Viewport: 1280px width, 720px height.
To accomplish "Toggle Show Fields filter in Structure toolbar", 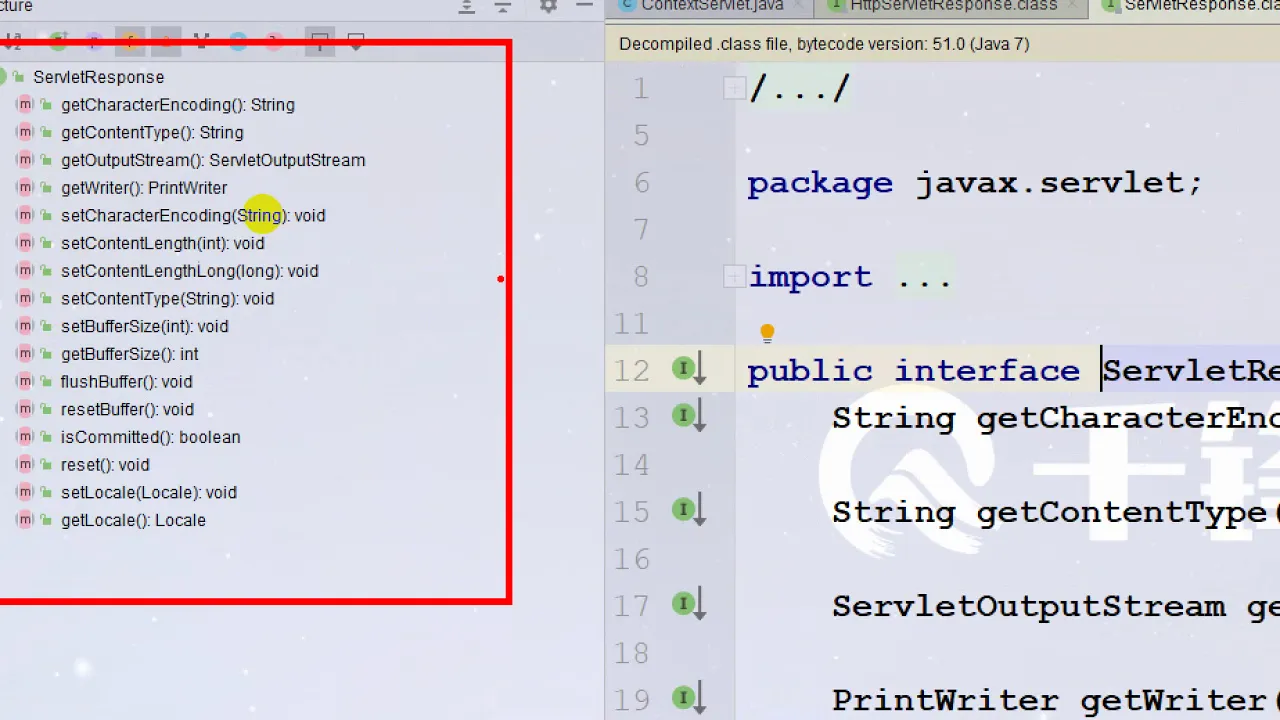I will (130, 42).
